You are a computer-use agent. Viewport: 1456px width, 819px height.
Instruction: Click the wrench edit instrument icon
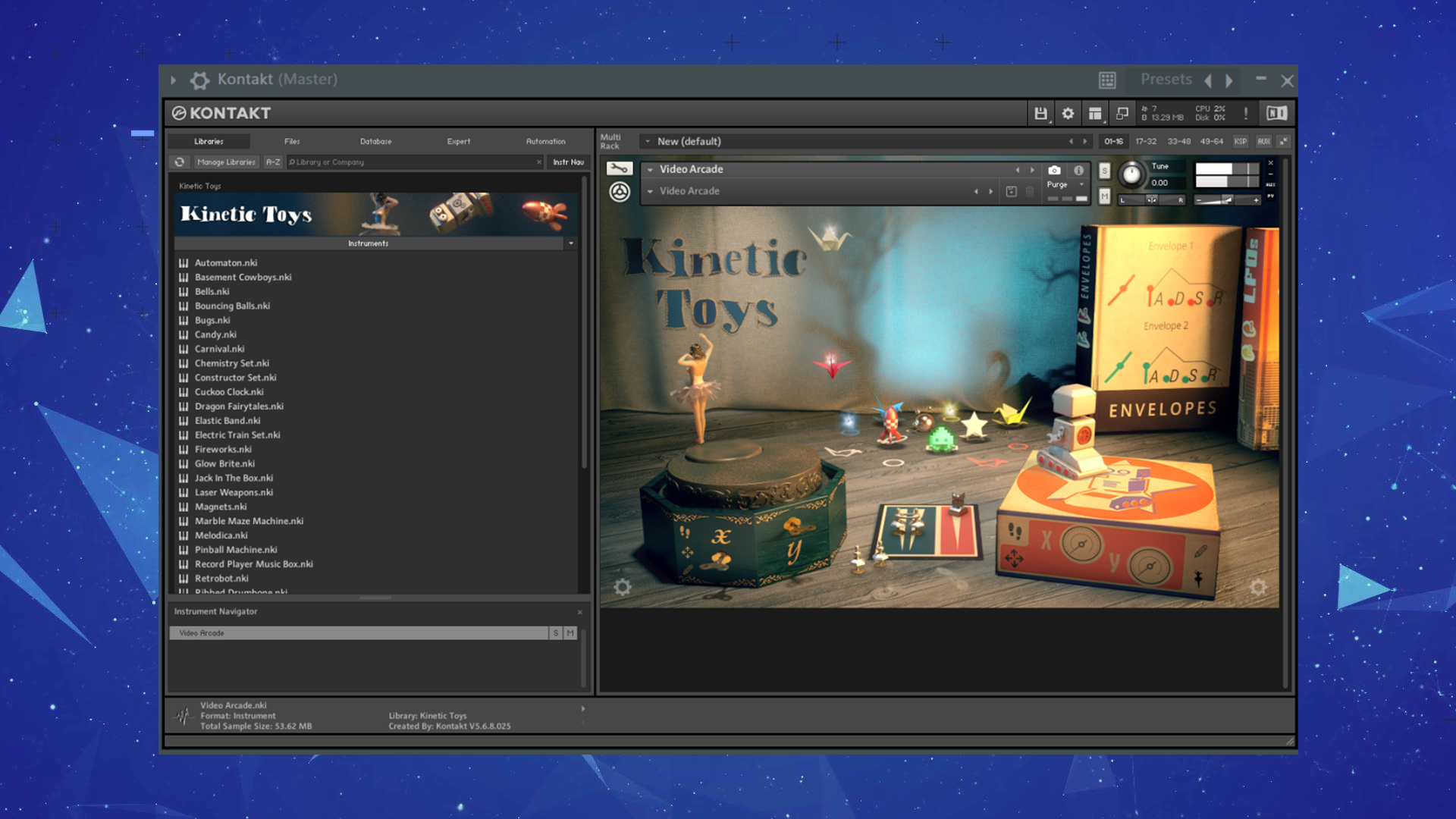coord(620,168)
